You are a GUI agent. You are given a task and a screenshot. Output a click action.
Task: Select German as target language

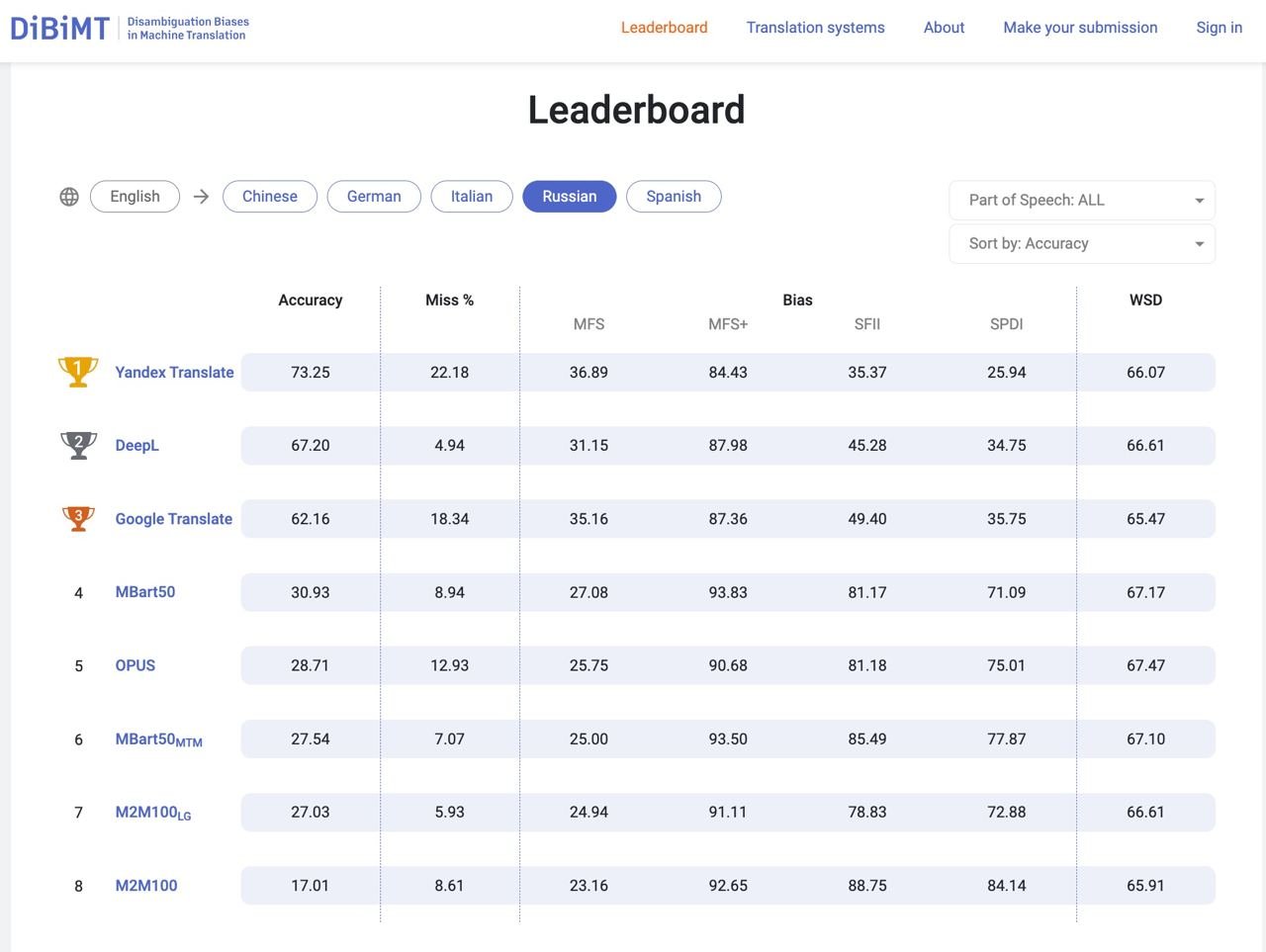pos(374,197)
